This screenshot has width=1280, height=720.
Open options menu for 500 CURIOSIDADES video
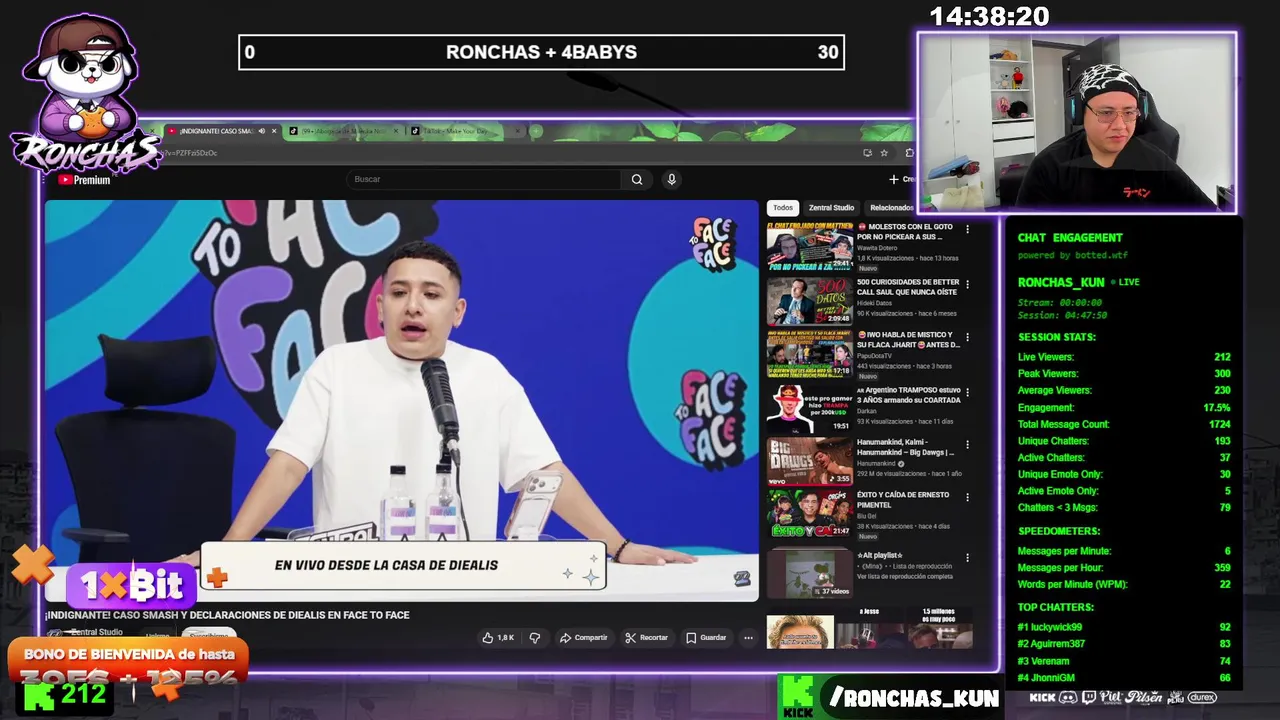click(x=967, y=284)
